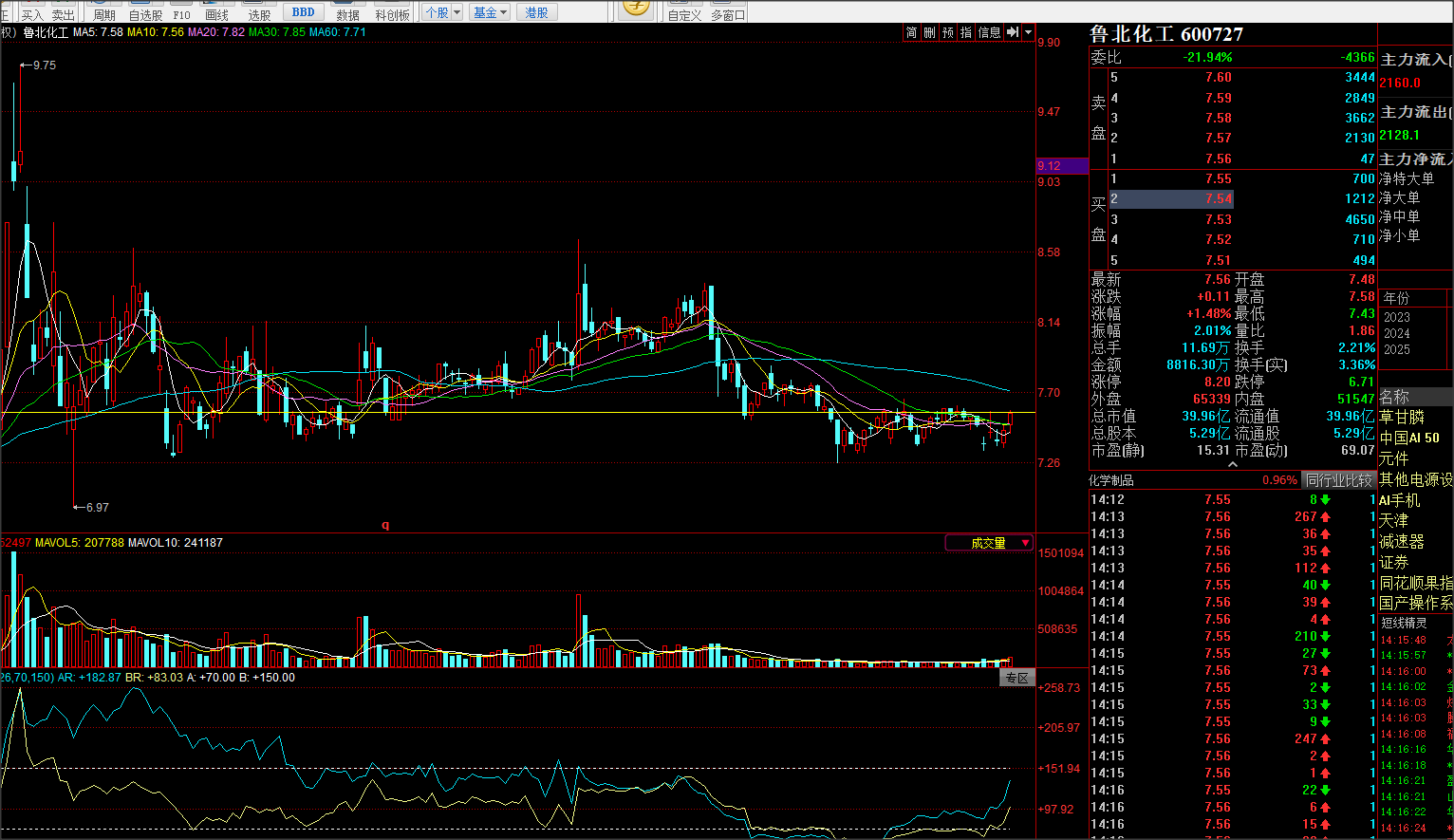
Task: Click the red q marker under chart
Action: point(385,525)
